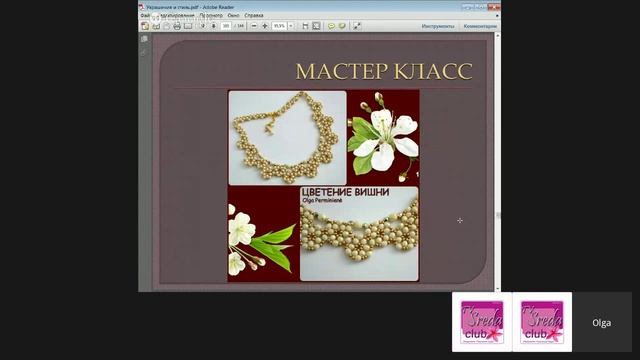Go to next page with down arrow

pos(213,26)
